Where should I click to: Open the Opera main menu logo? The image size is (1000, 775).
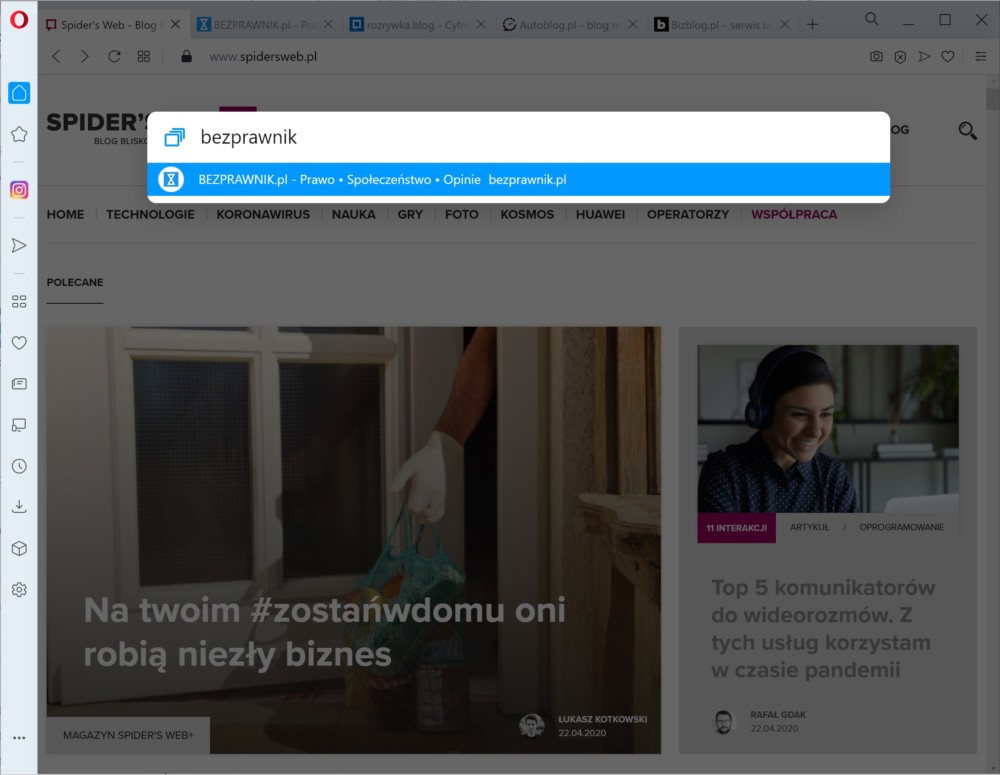tap(19, 20)
